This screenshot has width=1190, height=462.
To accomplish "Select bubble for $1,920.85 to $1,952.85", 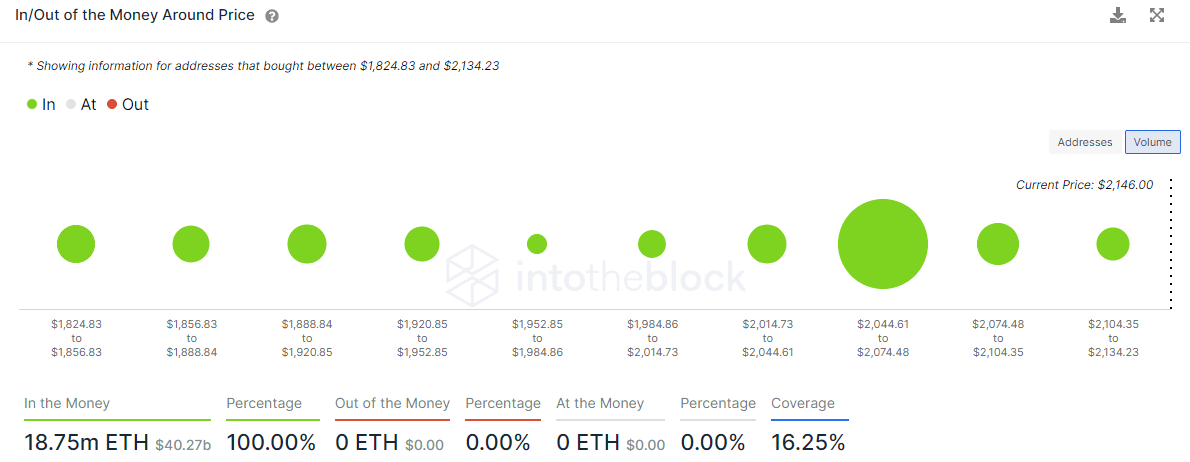I will [x=422, y=244].
